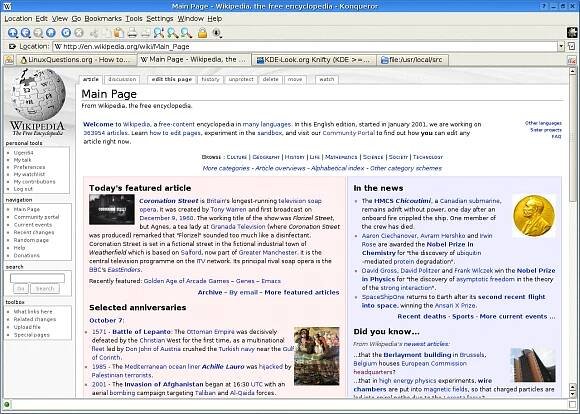The image size is (580, 414).
Task: Click the Print Frame icon right of Print
Action: point(145,33)
